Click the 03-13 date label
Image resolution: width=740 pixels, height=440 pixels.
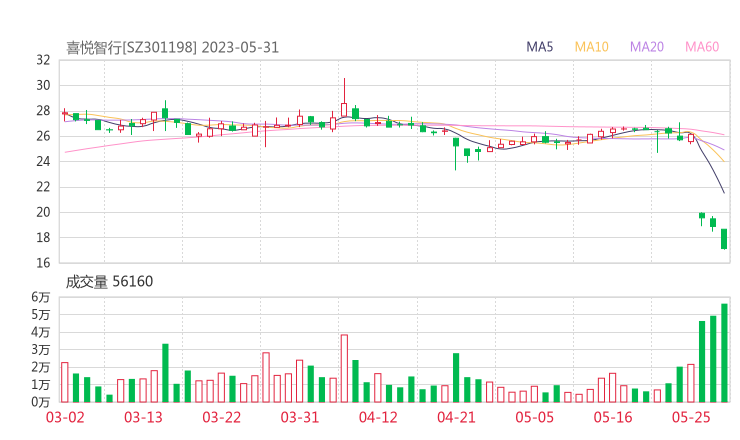click(143, 417)
